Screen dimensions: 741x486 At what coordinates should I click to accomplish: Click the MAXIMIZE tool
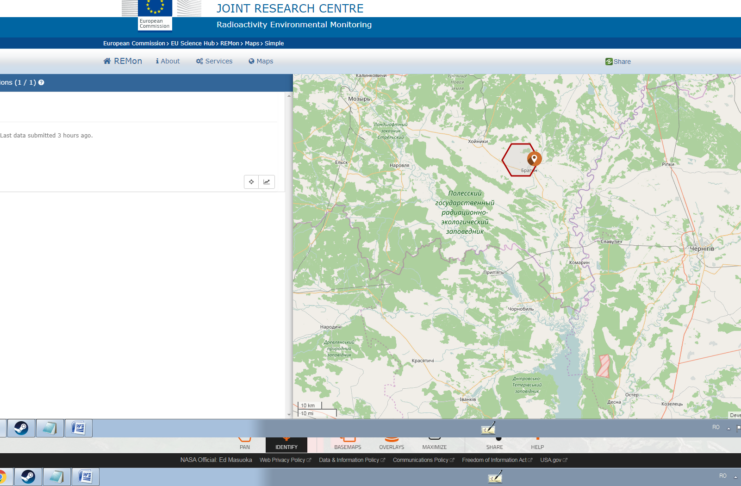click(434, 444)
